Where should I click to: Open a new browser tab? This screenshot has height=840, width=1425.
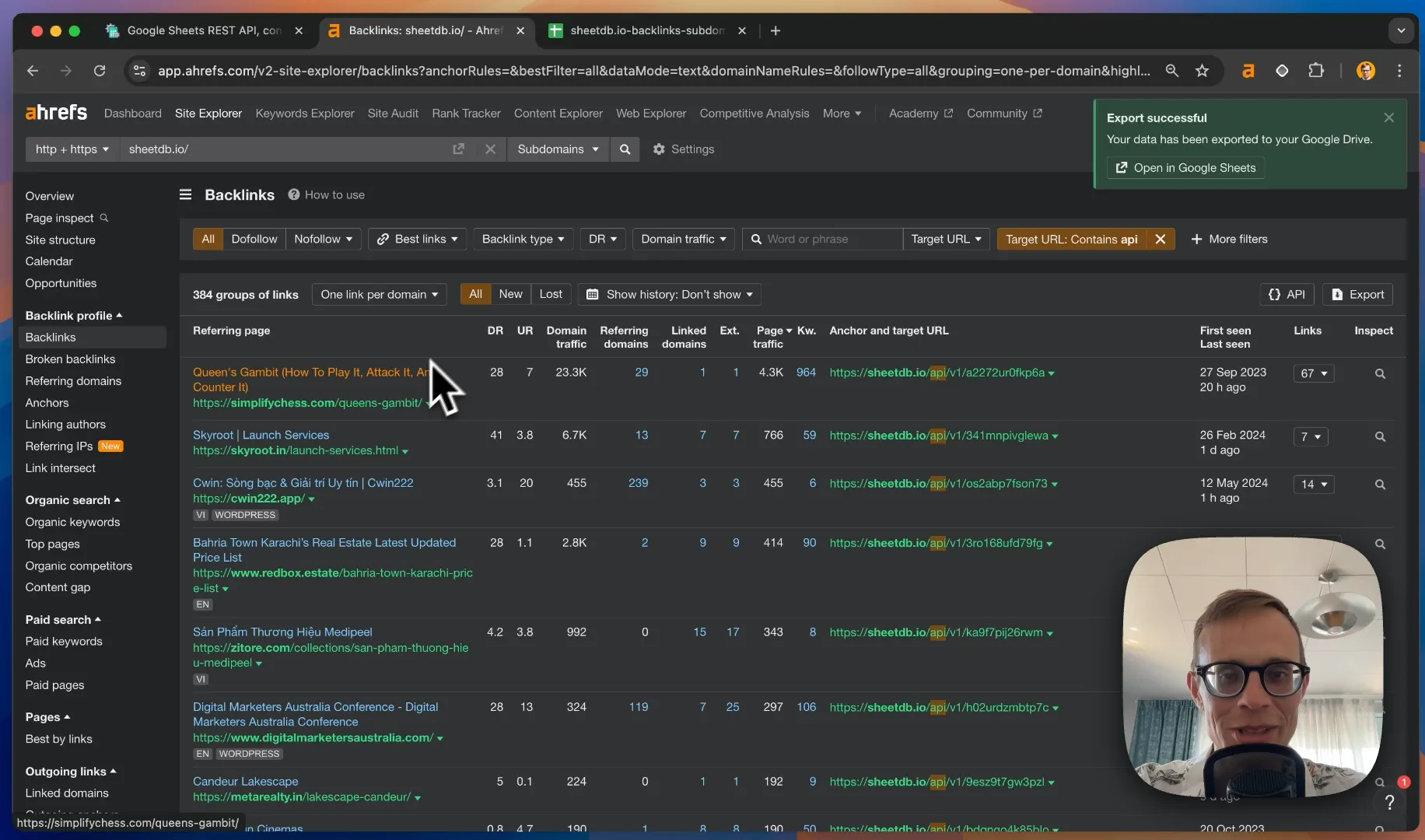[775, 30]
